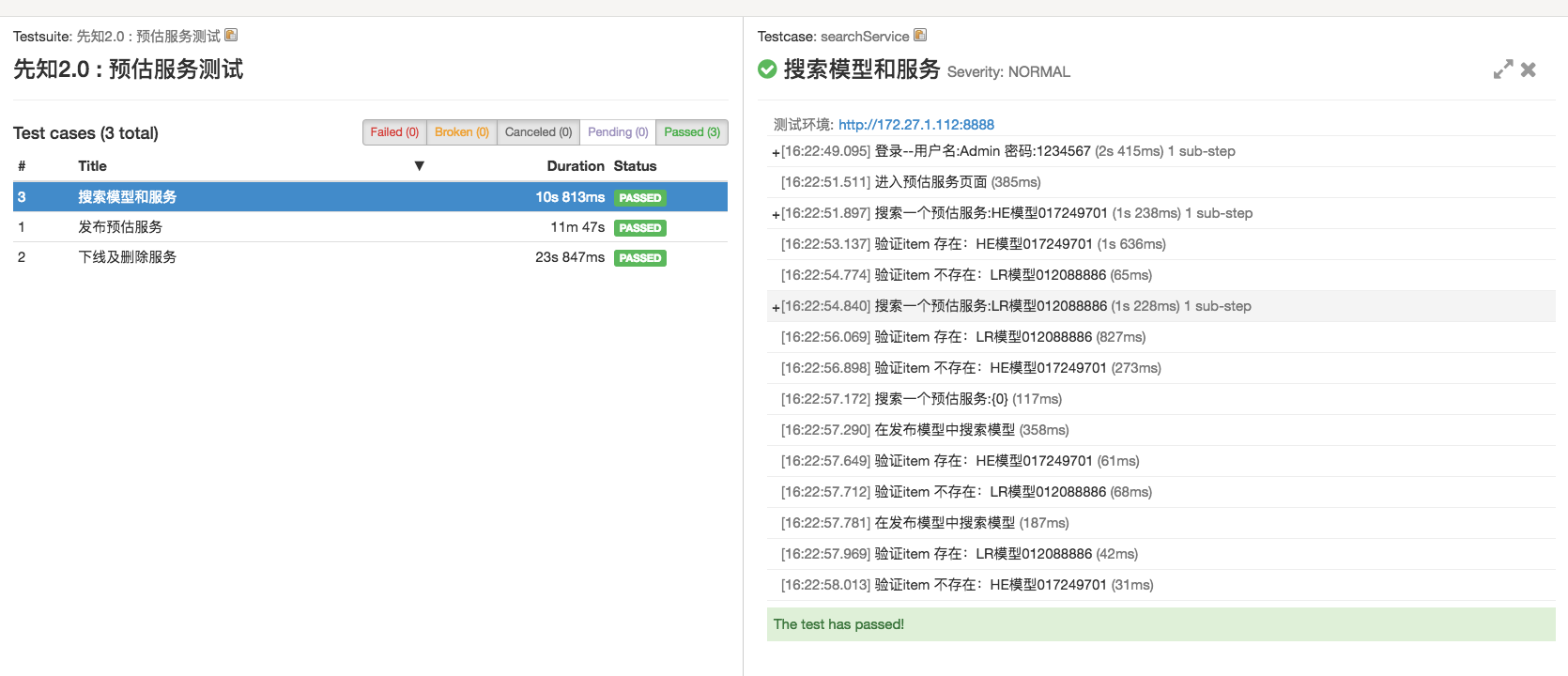
Task: Copy the Testsuite name via clipboard icon
Action: point(231,36)
